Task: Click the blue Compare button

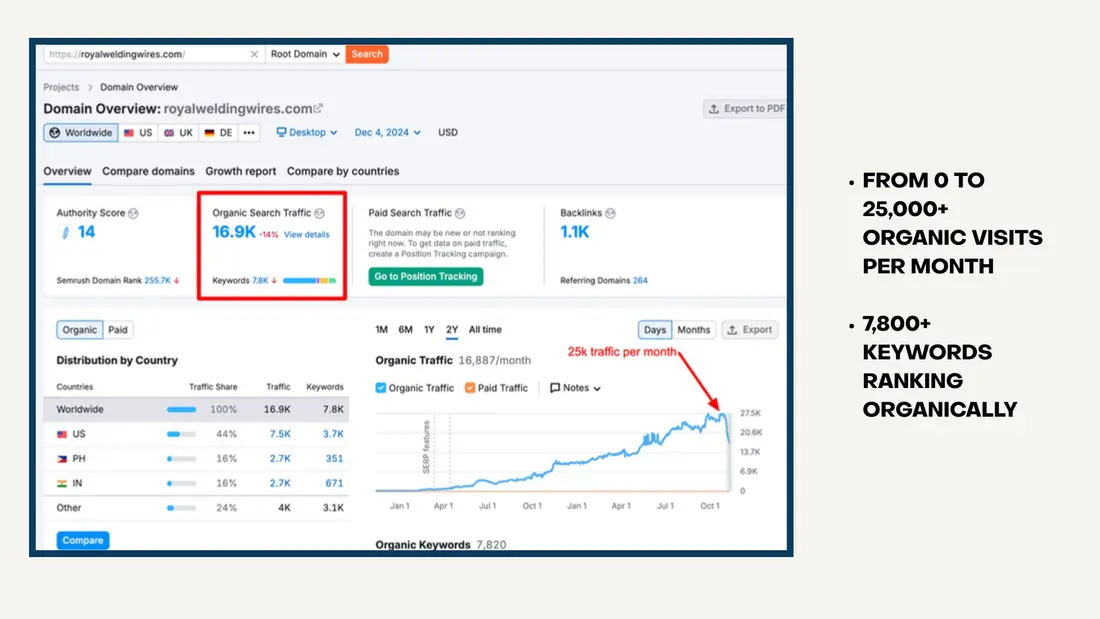Action: [83, 540]
